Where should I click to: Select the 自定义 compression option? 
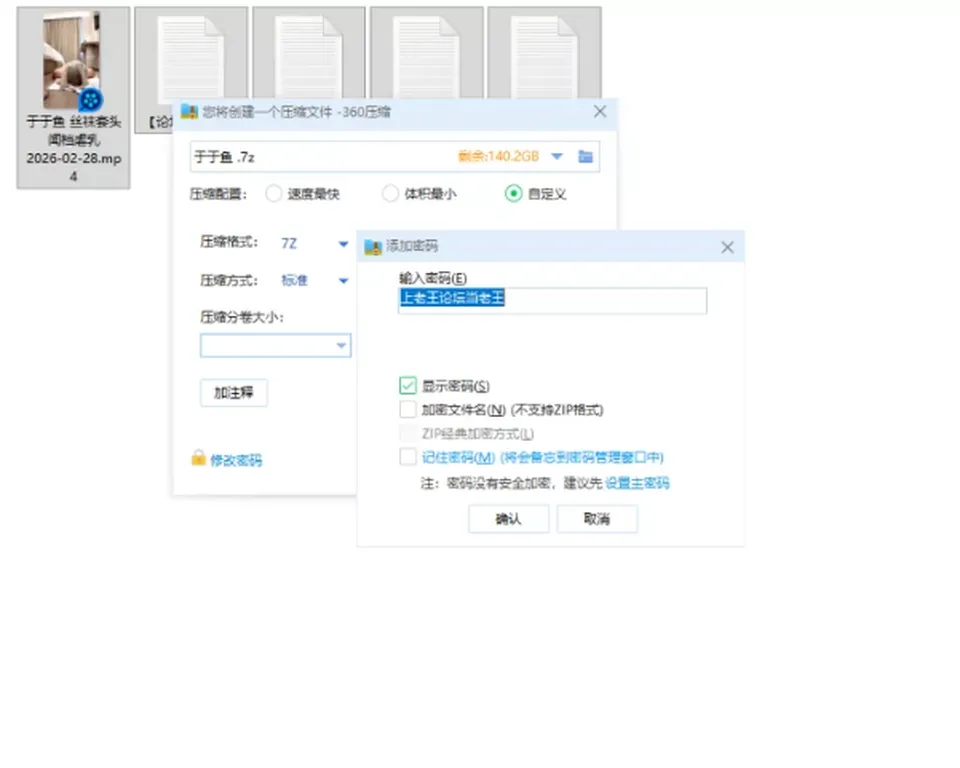point(513,194)
